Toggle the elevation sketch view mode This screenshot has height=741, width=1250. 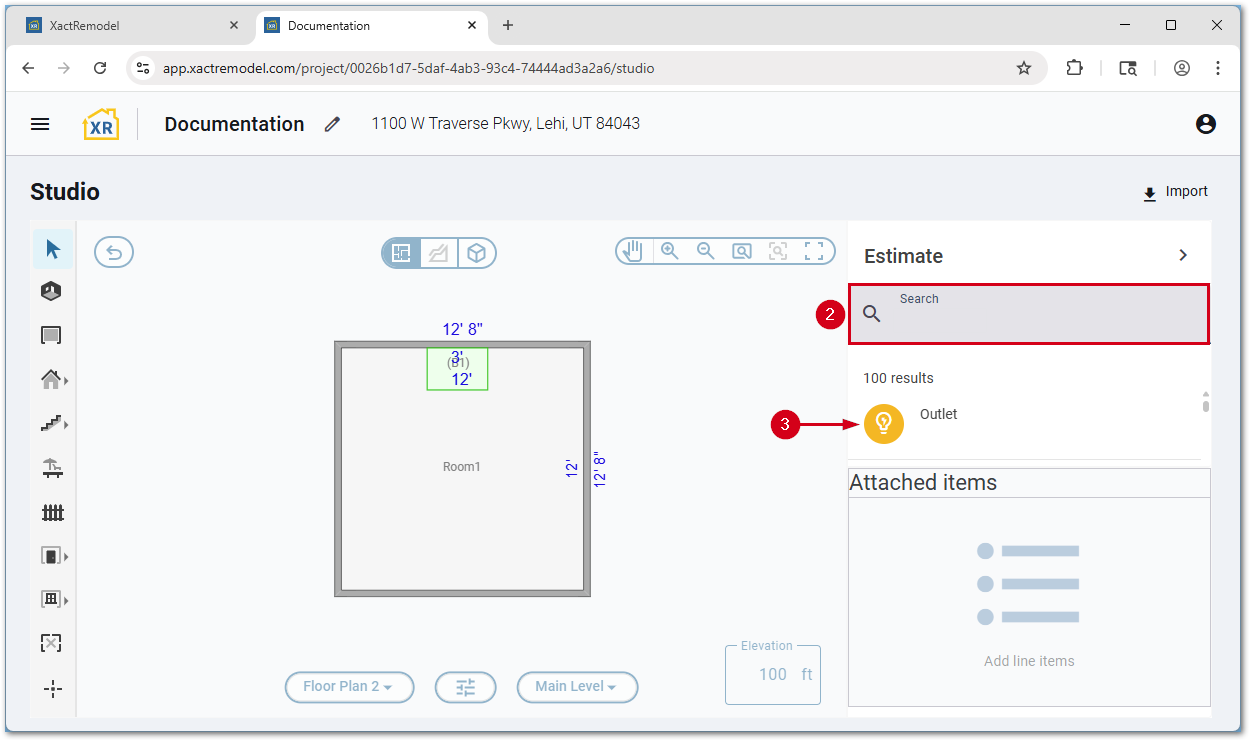point(438,253)
